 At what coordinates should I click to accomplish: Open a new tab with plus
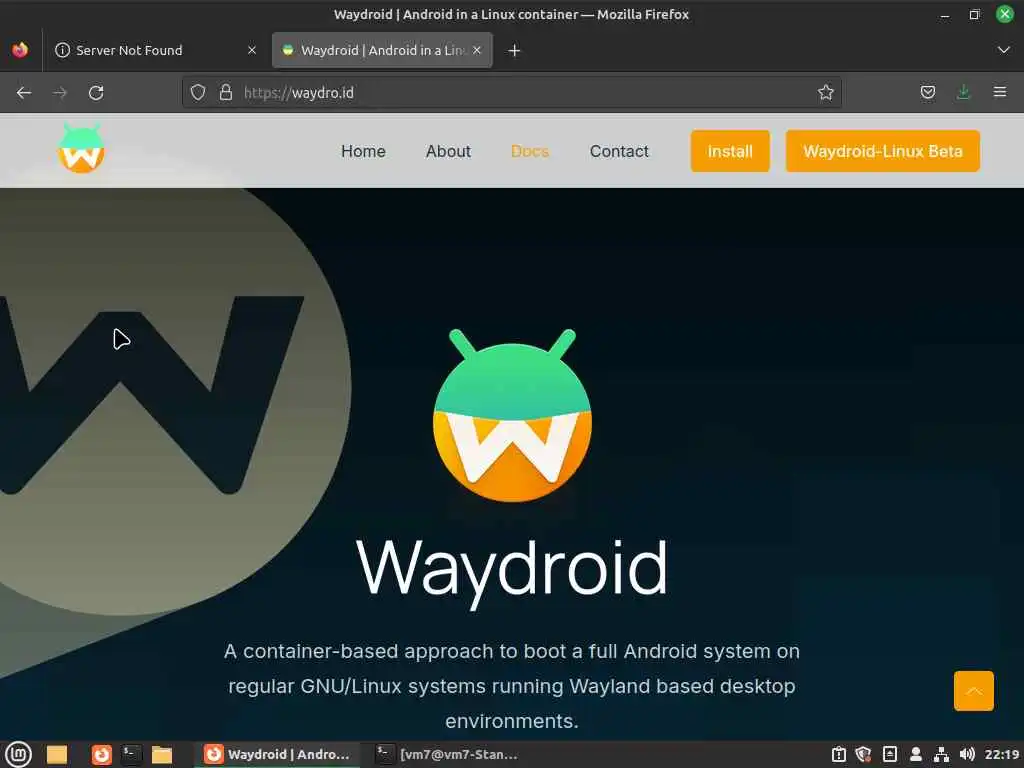[x=514, y=50]
